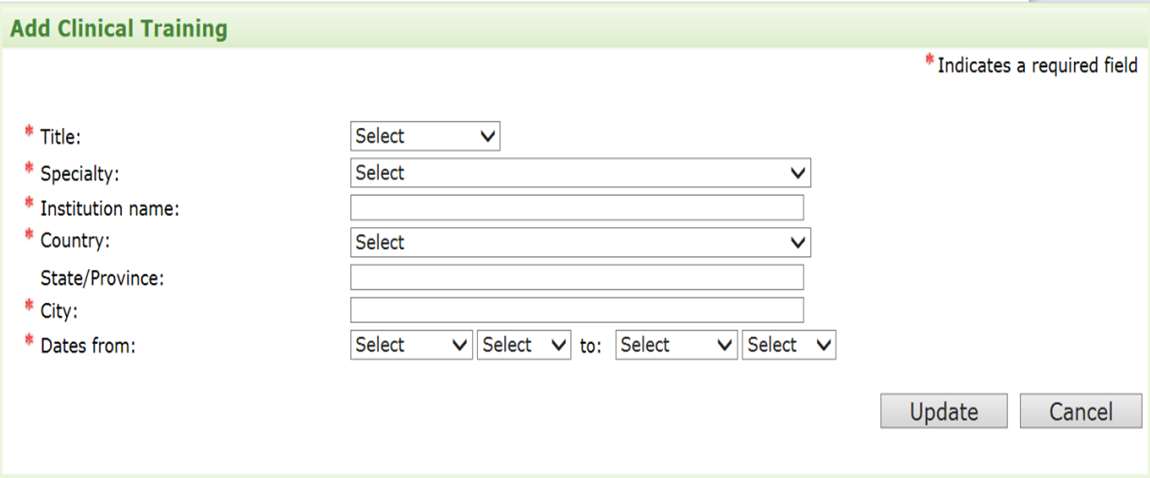Image resolution: width=1150 pixels, height=478 pixels.
Task: Open the last end-date dropdown
Action: [x=789, y=346]
